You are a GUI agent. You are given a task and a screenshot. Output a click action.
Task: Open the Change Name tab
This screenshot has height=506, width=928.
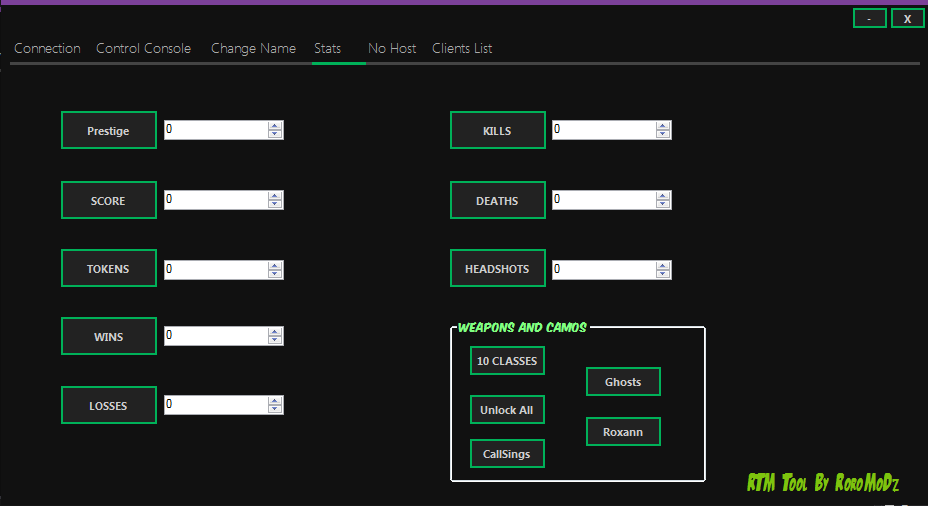253,49
